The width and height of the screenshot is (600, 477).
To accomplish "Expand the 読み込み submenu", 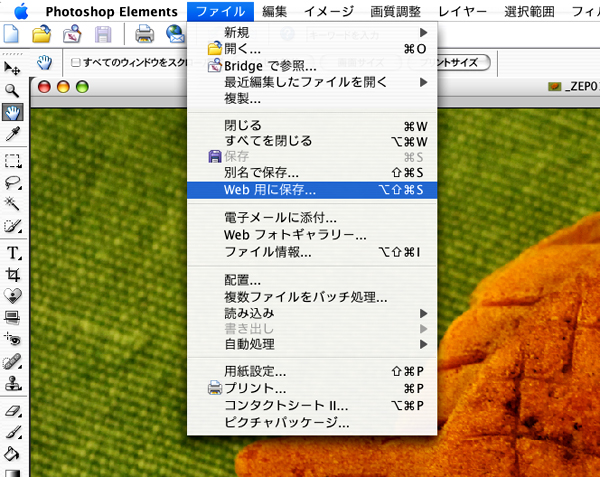I will pos(312,313).
